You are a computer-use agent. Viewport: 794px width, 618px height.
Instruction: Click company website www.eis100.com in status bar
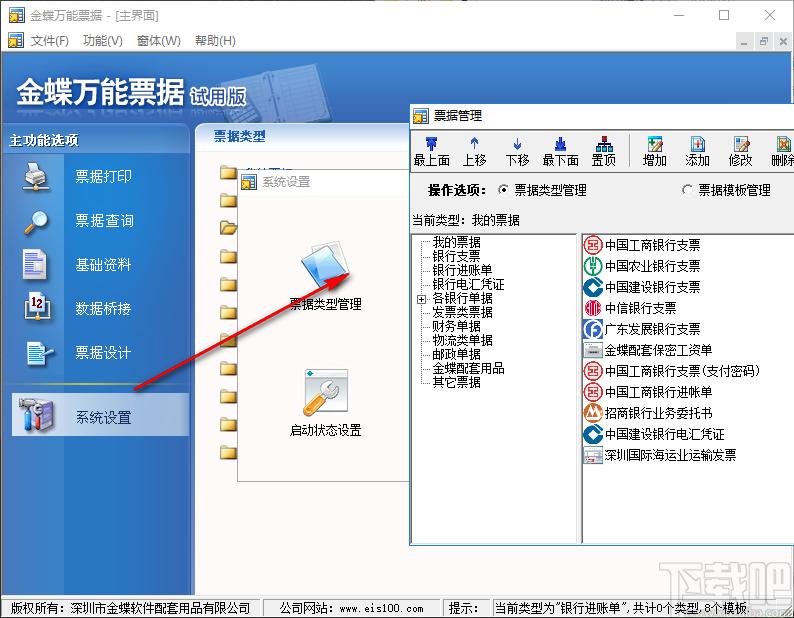pos(381,608)
